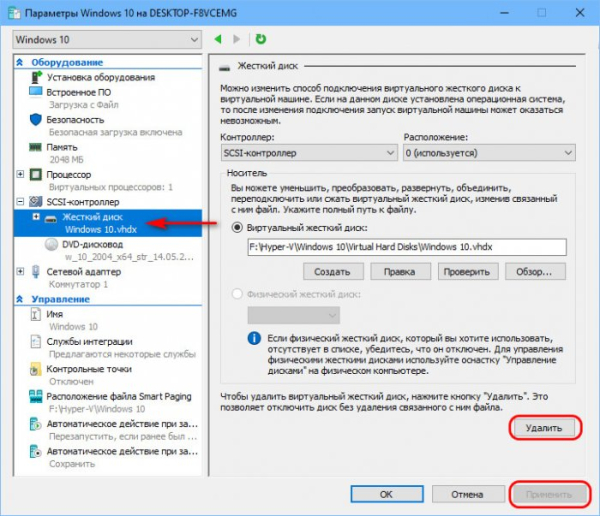Collapse the SCSI-контроллер tree node

click(x=21, y=201)
